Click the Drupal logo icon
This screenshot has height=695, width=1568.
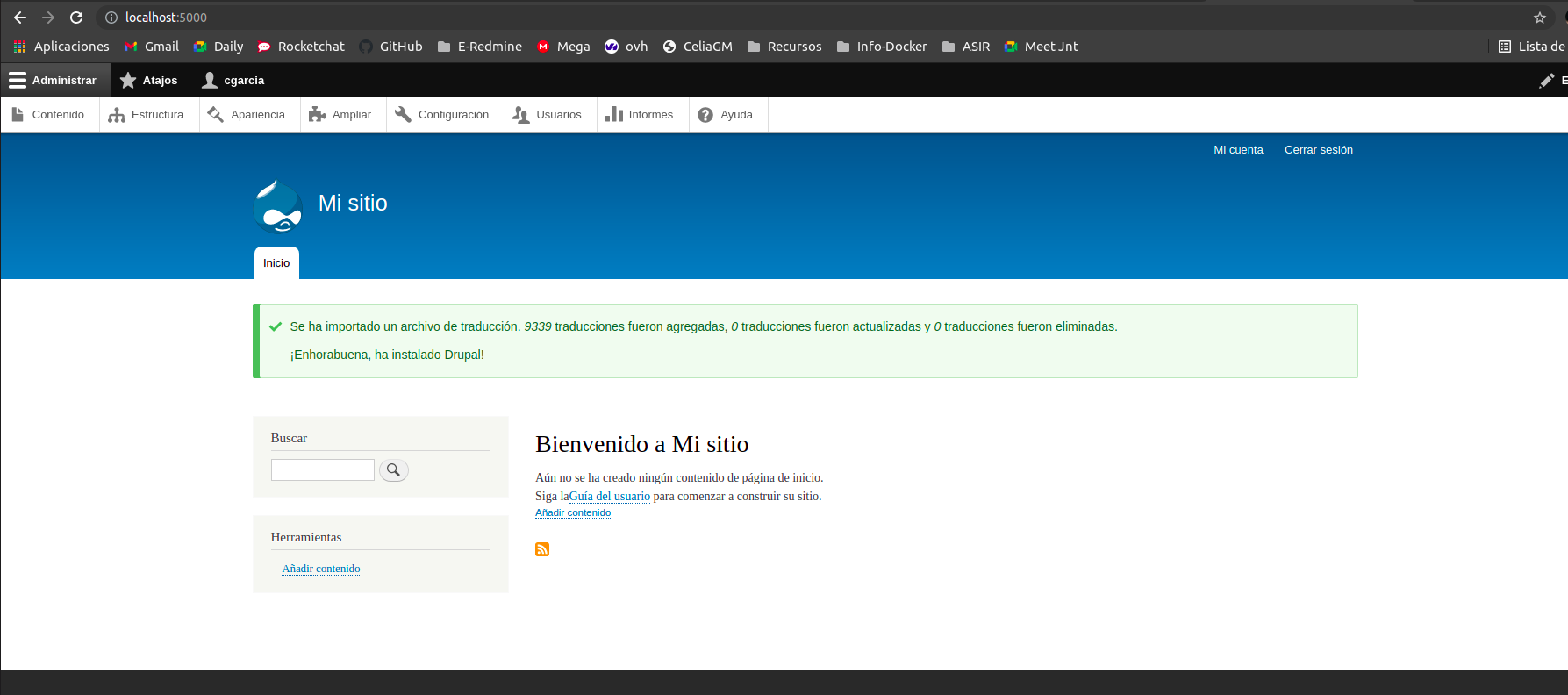(x=278, y=206)
